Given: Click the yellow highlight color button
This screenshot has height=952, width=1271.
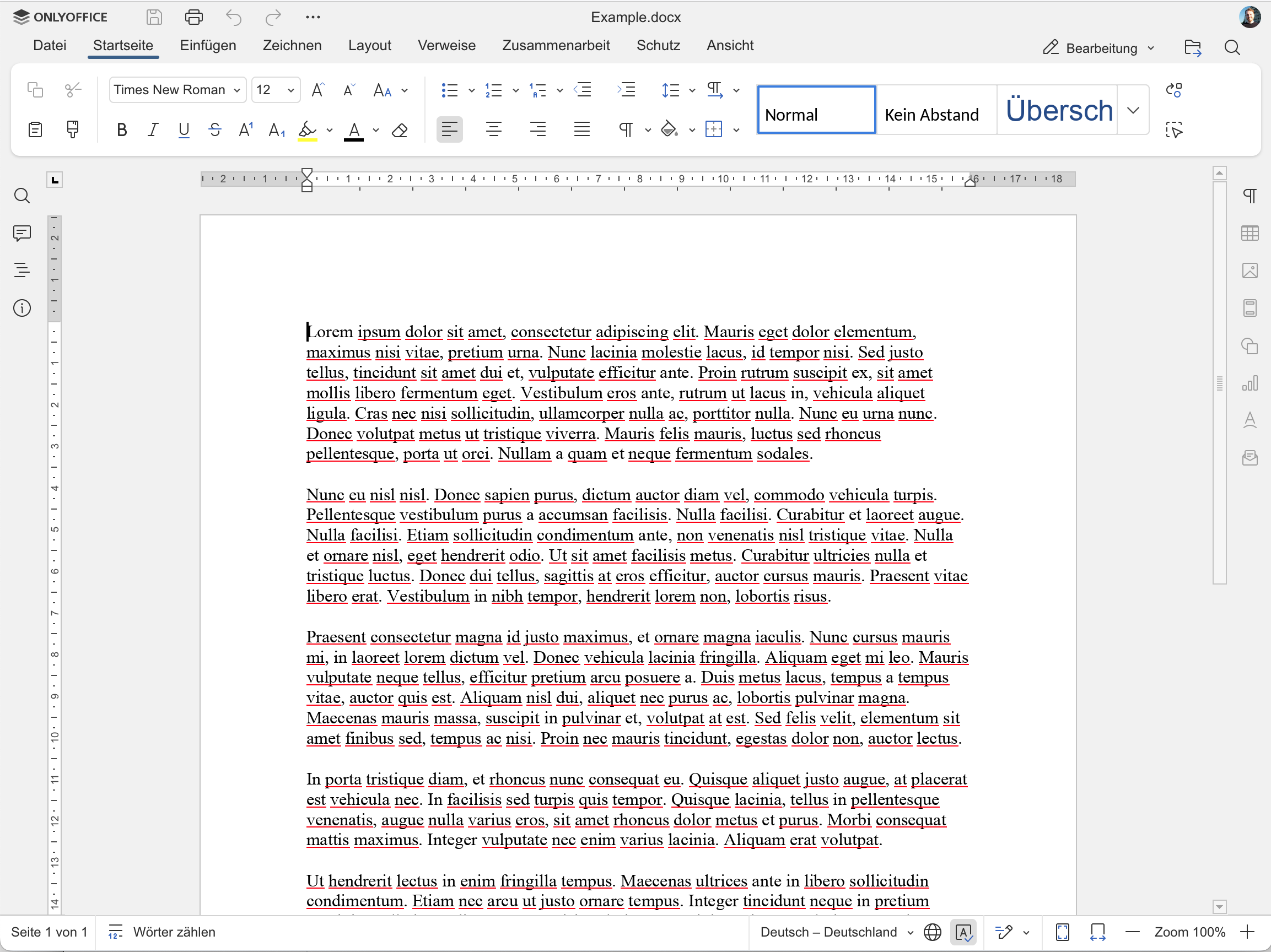Looking at the screenshot, I should click(308, 131).
